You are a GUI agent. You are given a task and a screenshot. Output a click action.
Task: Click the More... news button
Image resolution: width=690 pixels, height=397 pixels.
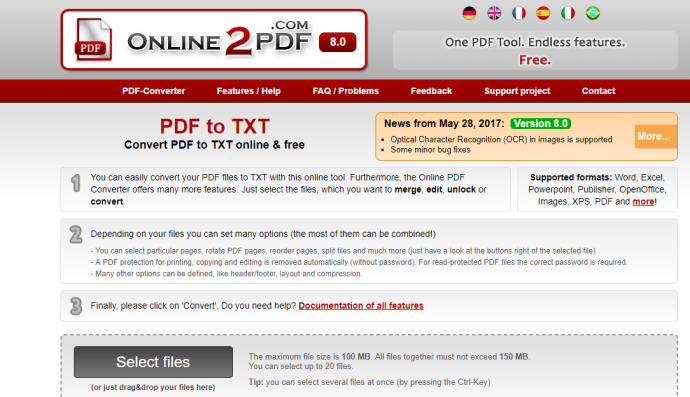[x=655, y=136]
